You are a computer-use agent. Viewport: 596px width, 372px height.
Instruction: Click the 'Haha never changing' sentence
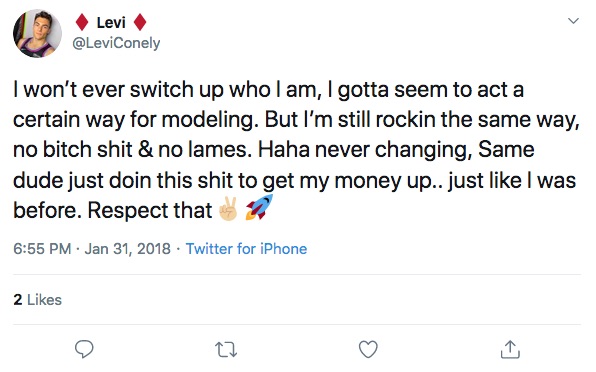[363, 150]
